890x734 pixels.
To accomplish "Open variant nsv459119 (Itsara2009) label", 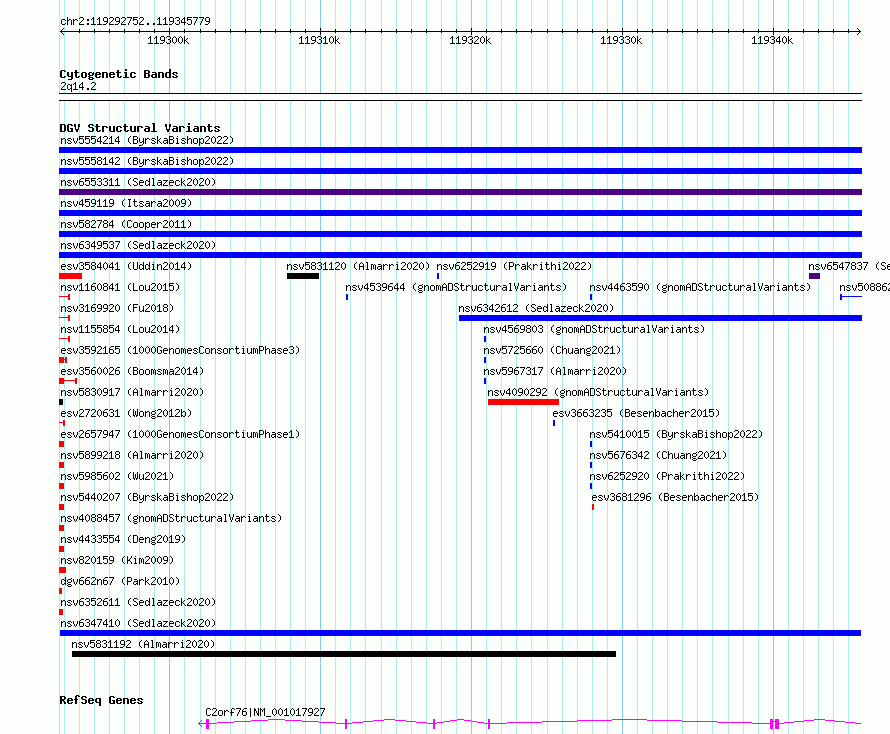I will (x=126, y=203).
